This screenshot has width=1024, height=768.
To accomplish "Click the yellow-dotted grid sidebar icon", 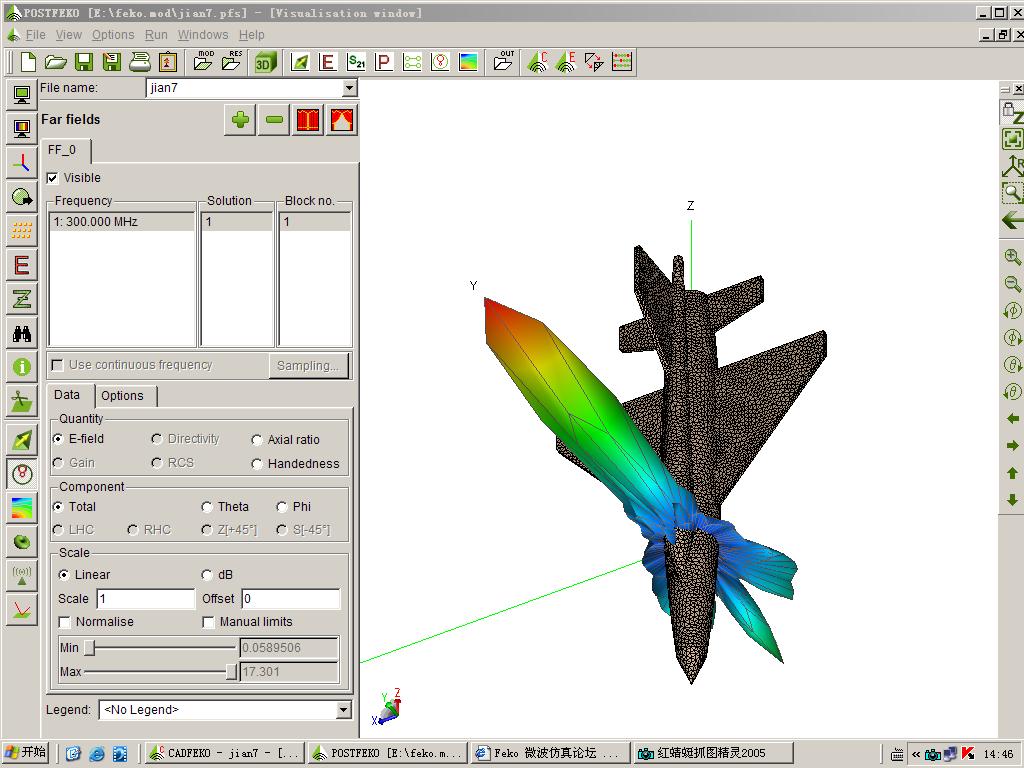I will coord(22,230).
